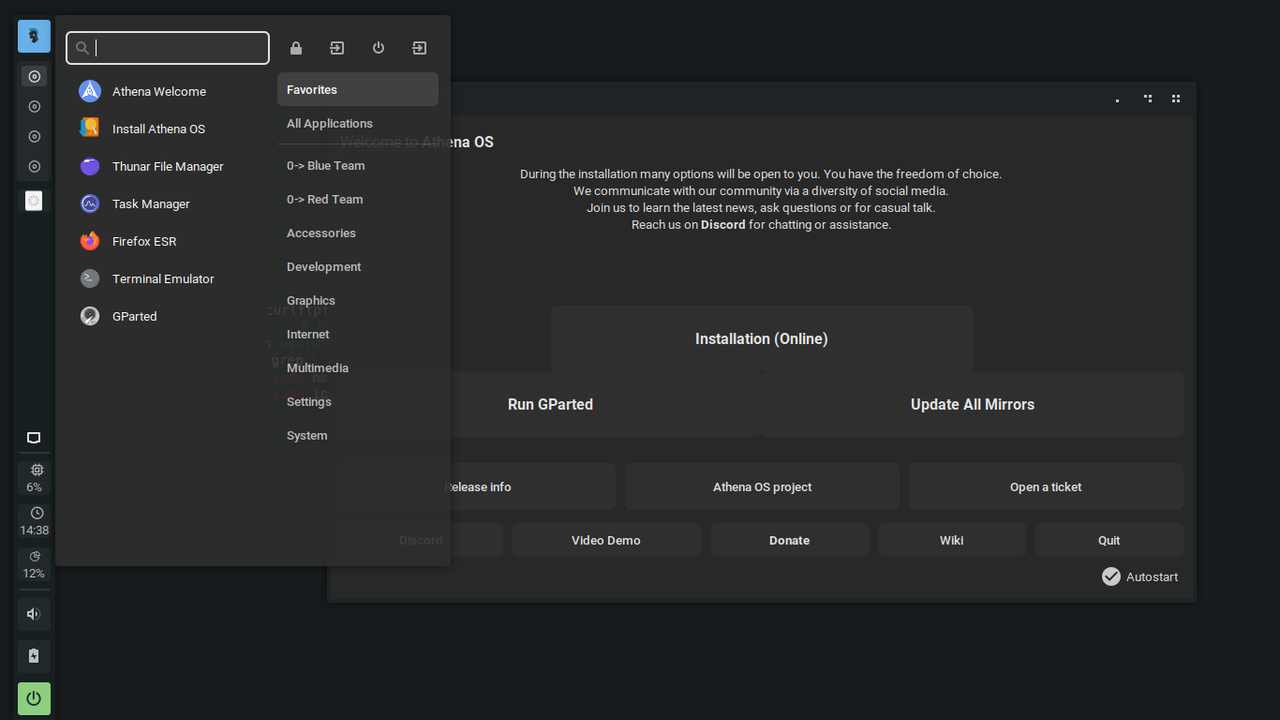Click Run GParted in Welcome window
The height and width of the screenshot is (720, 1280).
pos(550,404)
